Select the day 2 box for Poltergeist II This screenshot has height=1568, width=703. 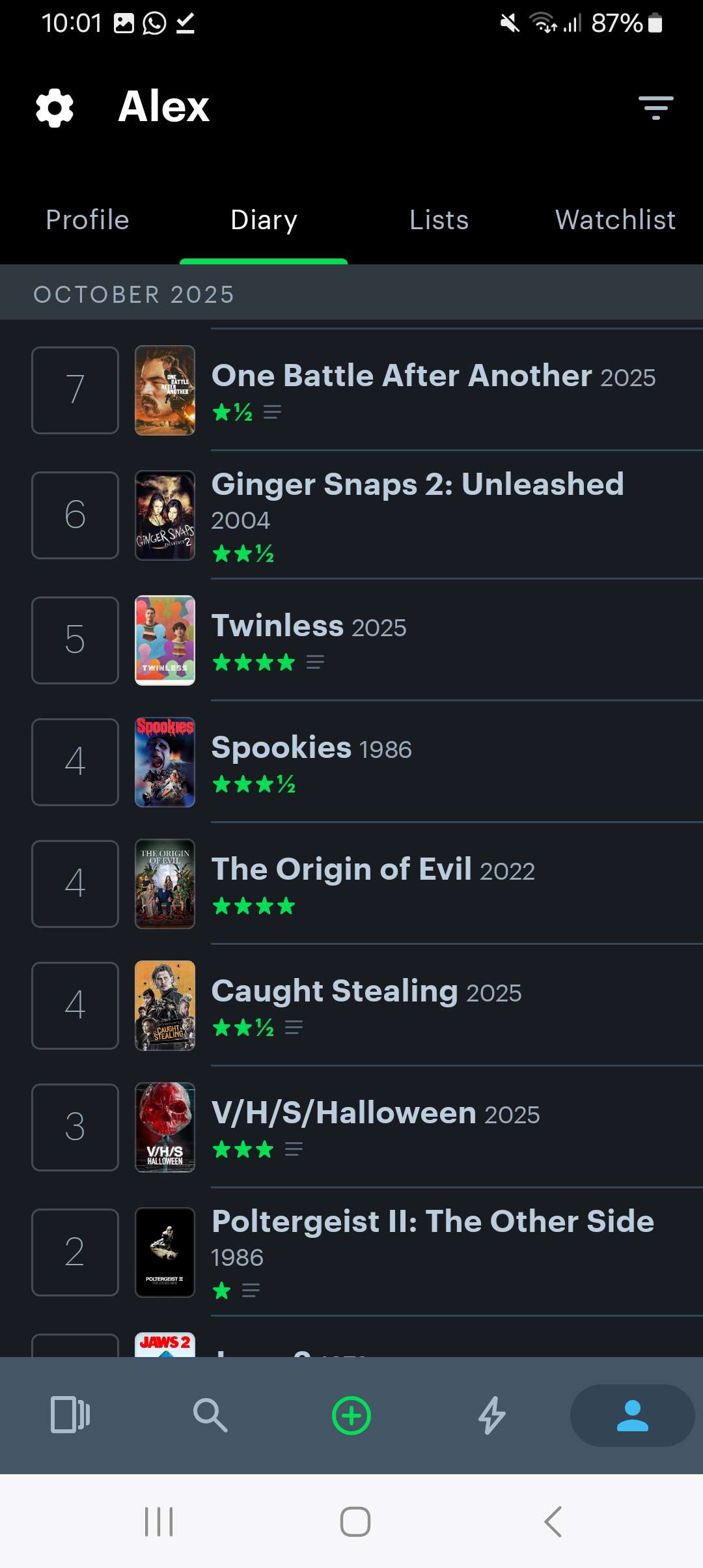[x=75, y=1252]
